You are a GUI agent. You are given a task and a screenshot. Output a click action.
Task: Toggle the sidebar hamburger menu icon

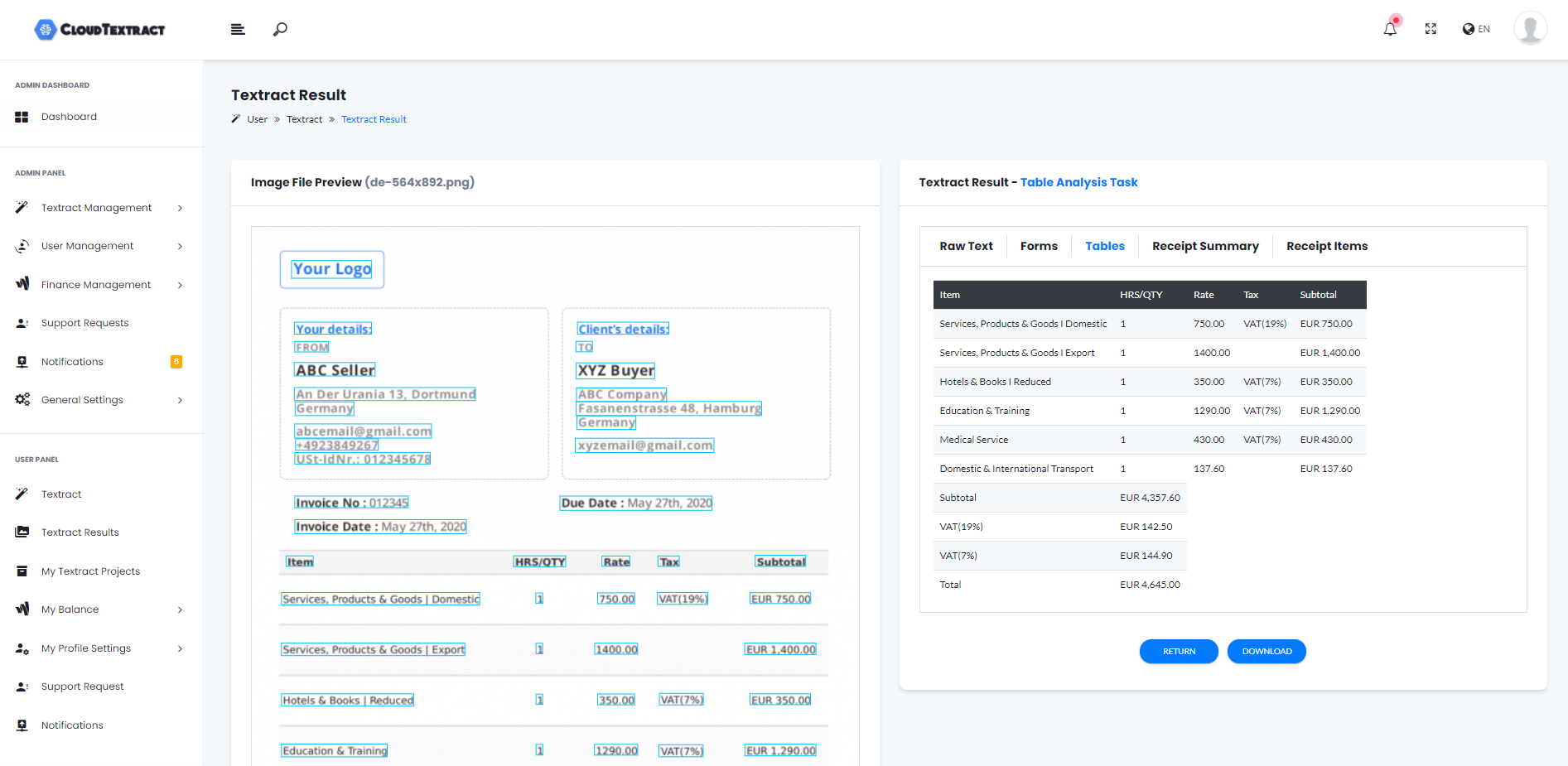point(238,30)
